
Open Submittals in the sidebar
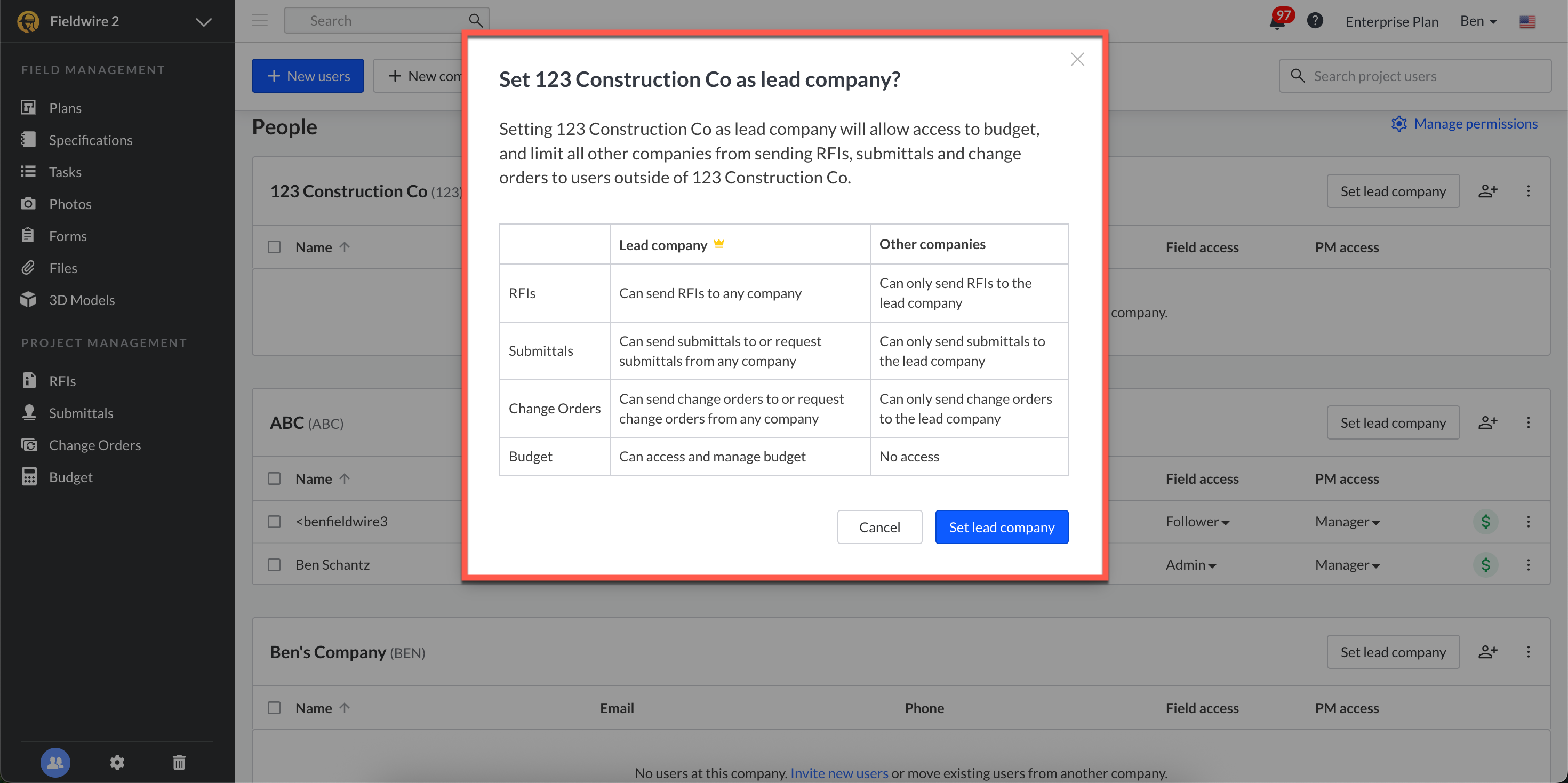(81, 413)
